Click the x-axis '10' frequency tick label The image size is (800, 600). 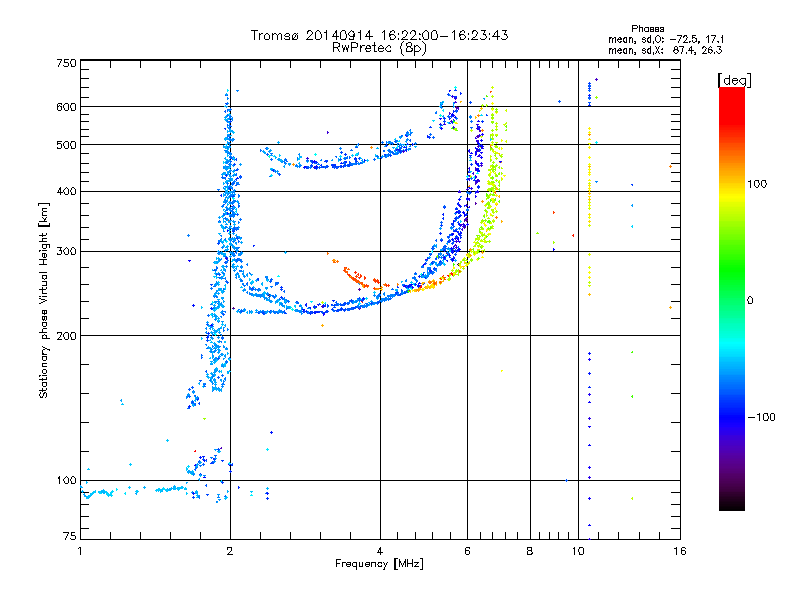578,551
